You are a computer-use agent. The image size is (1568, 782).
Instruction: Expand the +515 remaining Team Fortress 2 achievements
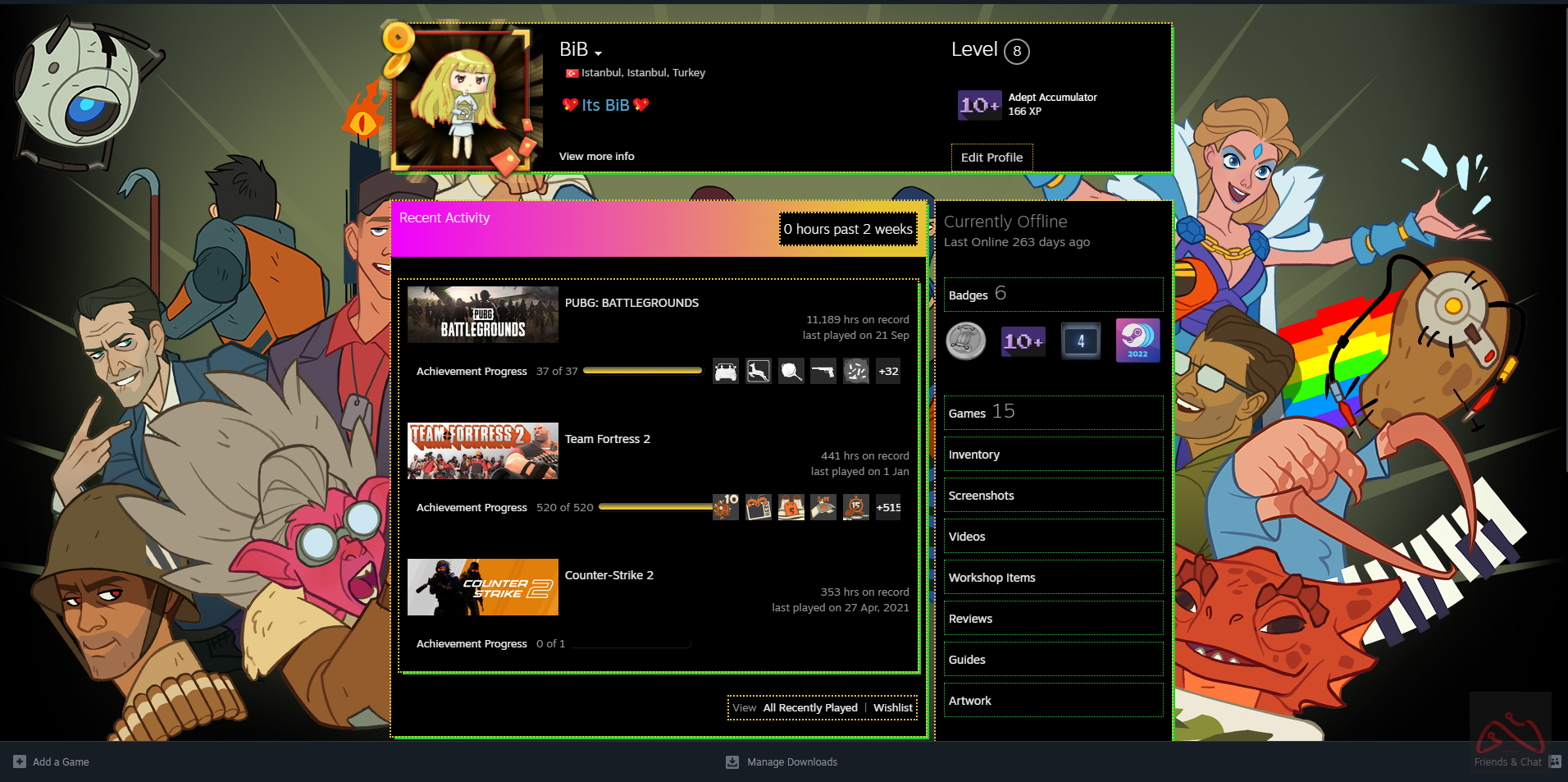[x=888, y=508]
